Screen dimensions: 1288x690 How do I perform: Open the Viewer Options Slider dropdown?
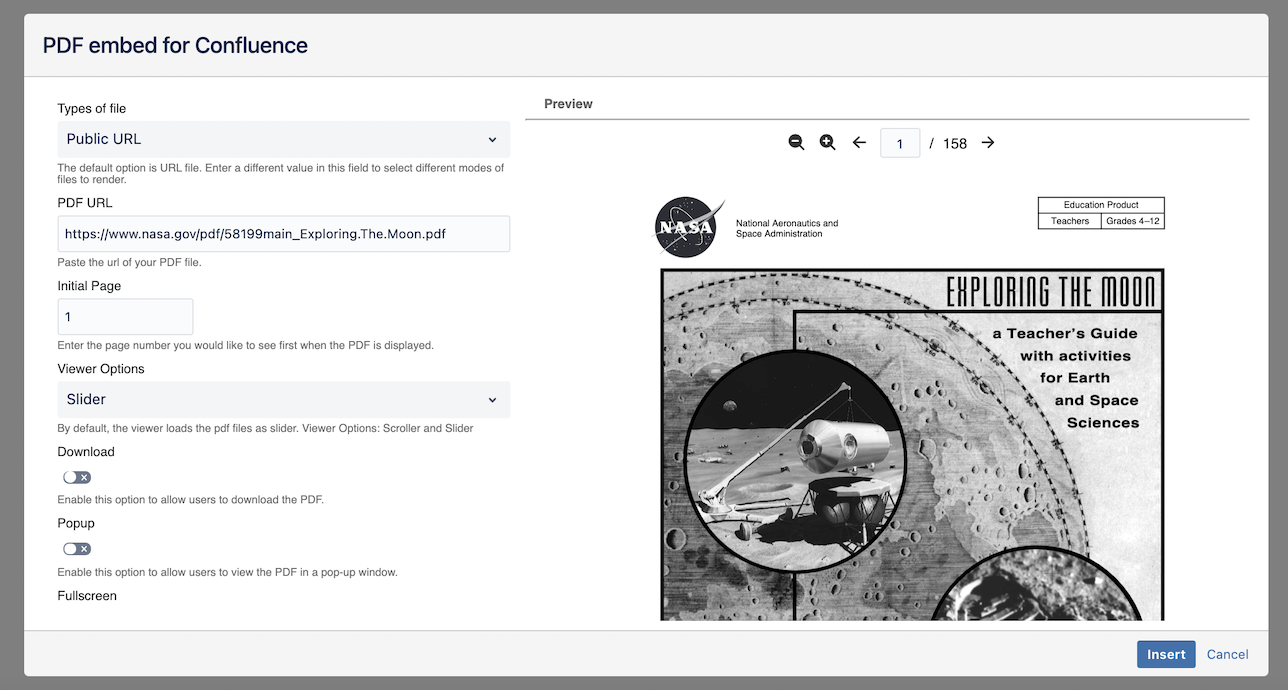point(284,399)
